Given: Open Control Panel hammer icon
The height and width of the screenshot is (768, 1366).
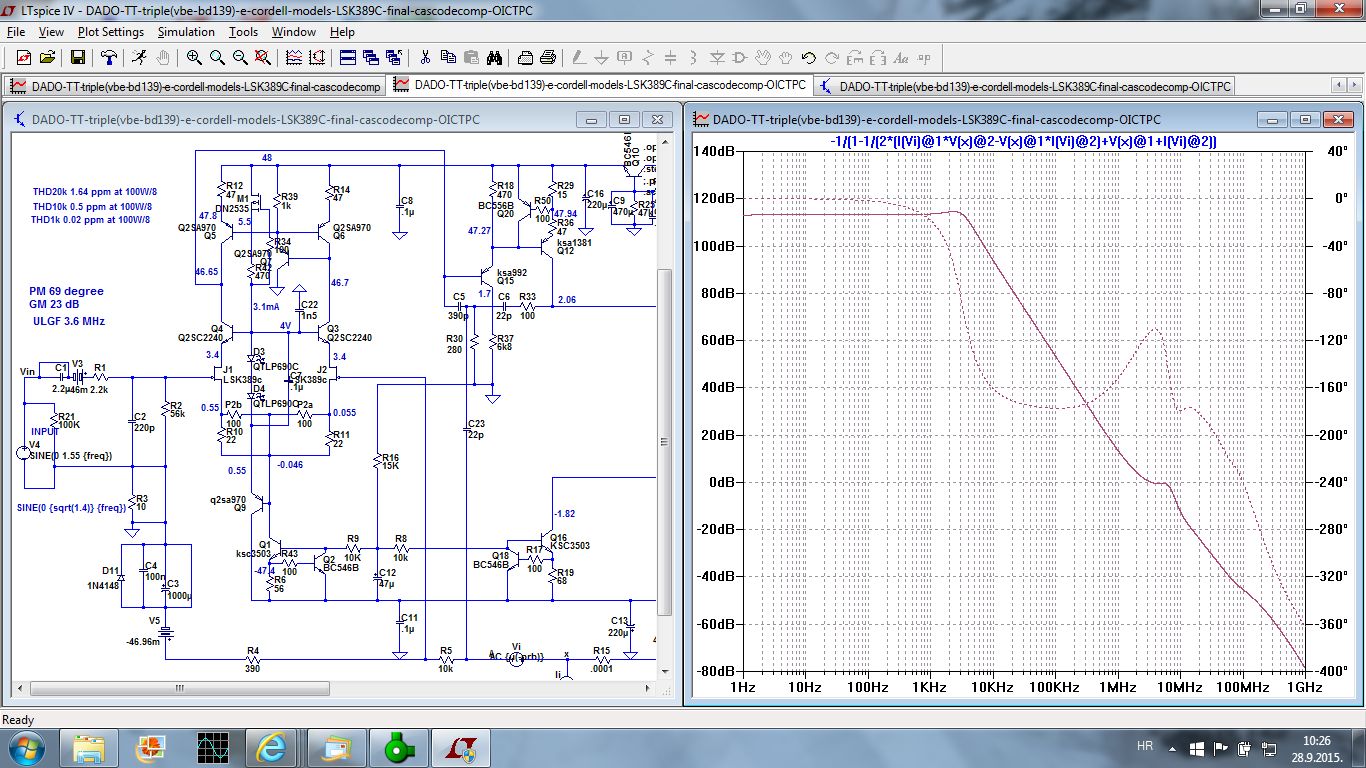Looking at the screenshot, I should [108, 58].
